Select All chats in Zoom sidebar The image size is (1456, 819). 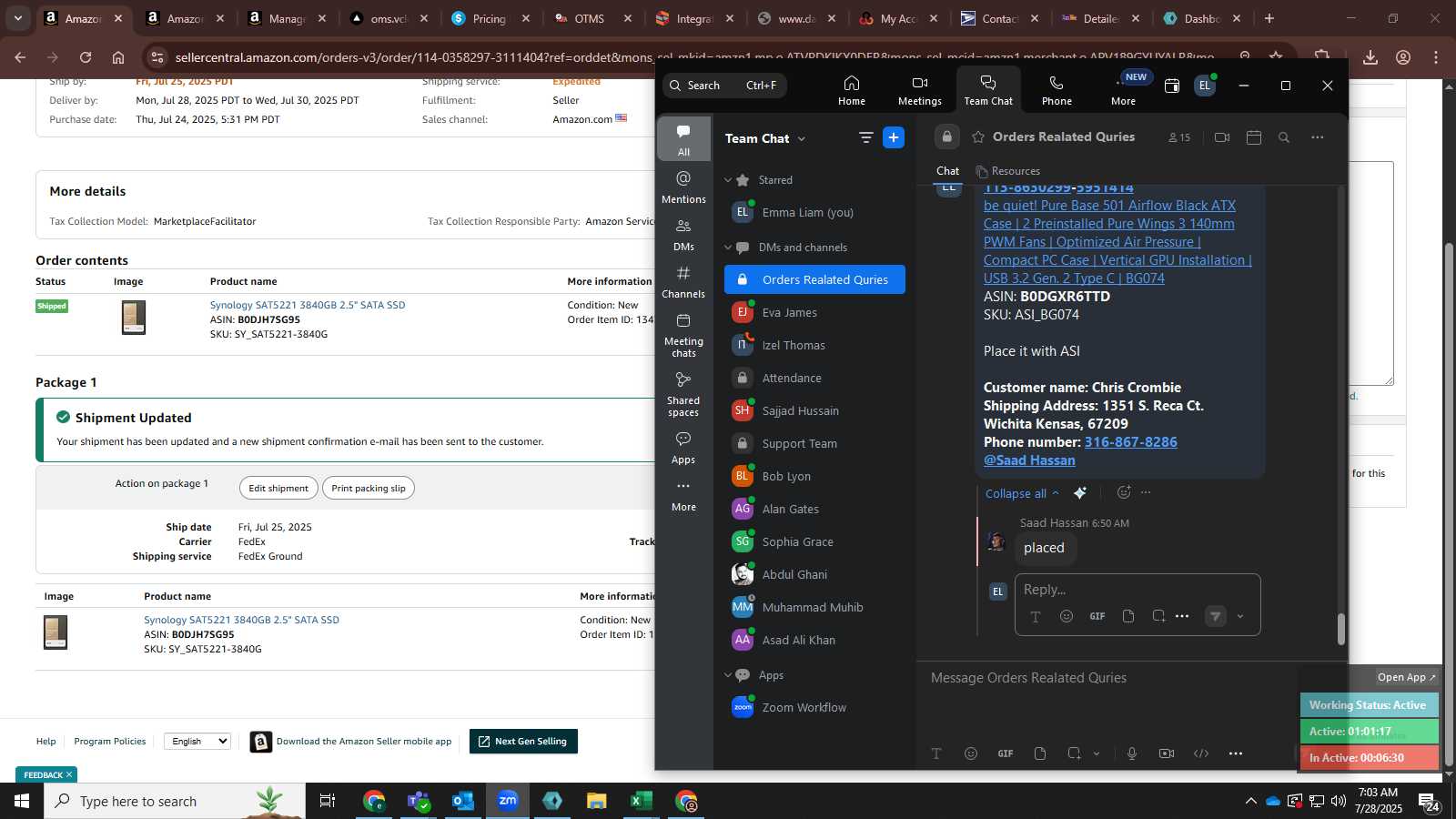[x=683, y=138]
